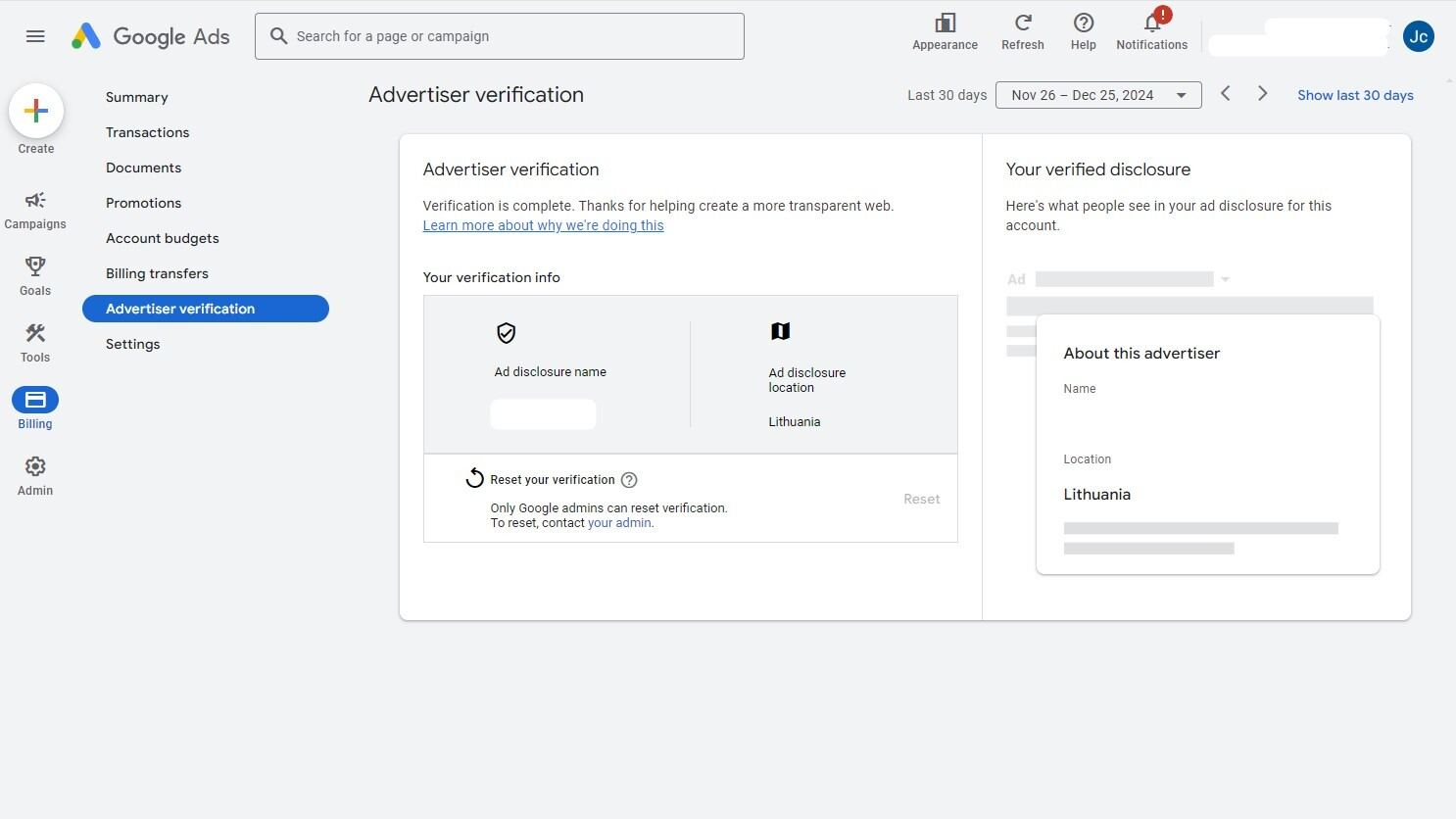1456x819 pixels.
Task: Open the Goals trophy icon
Action: tap(35, 275)
